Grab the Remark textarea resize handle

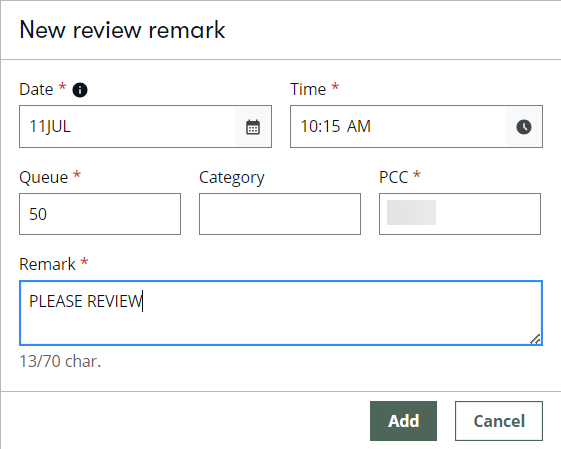[535, 339]
